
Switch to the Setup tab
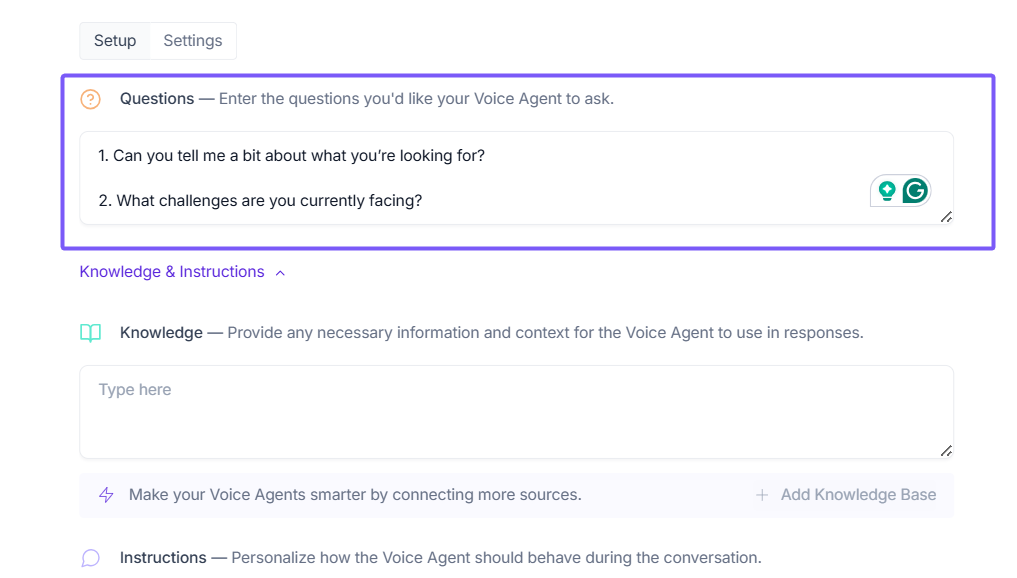tap(115, 41)
